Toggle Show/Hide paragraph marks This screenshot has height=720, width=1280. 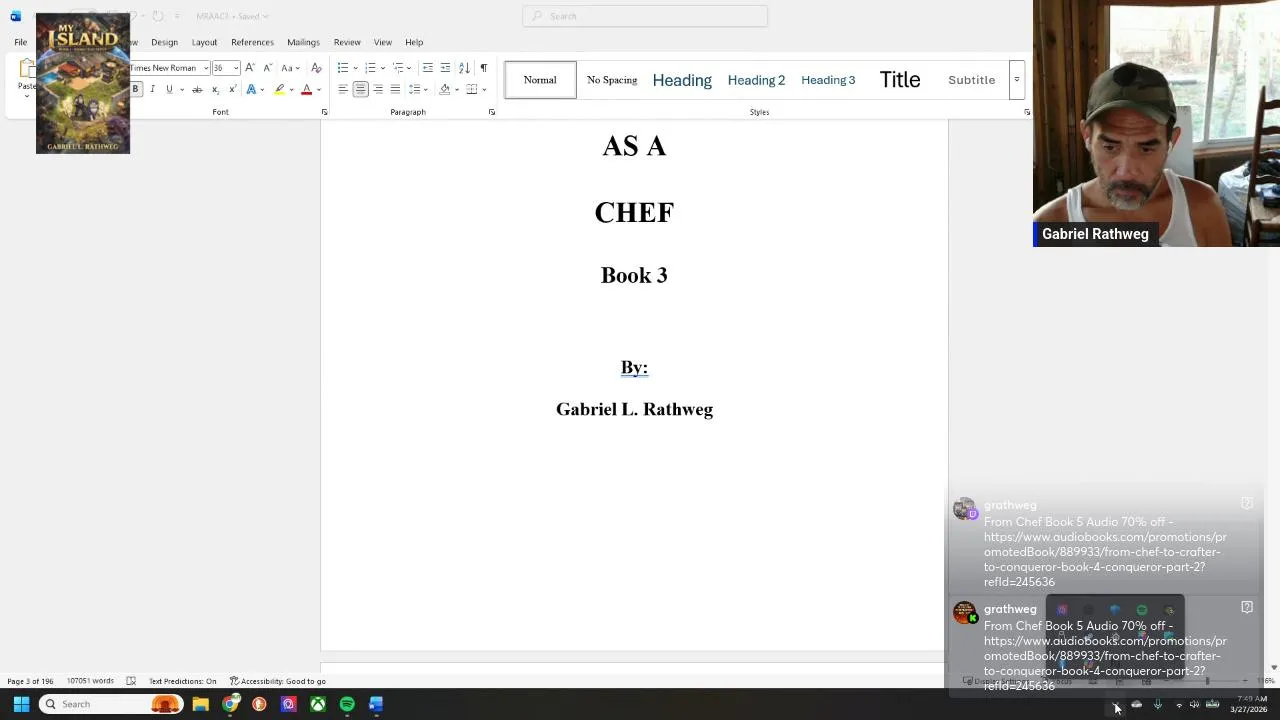(483, 68)
